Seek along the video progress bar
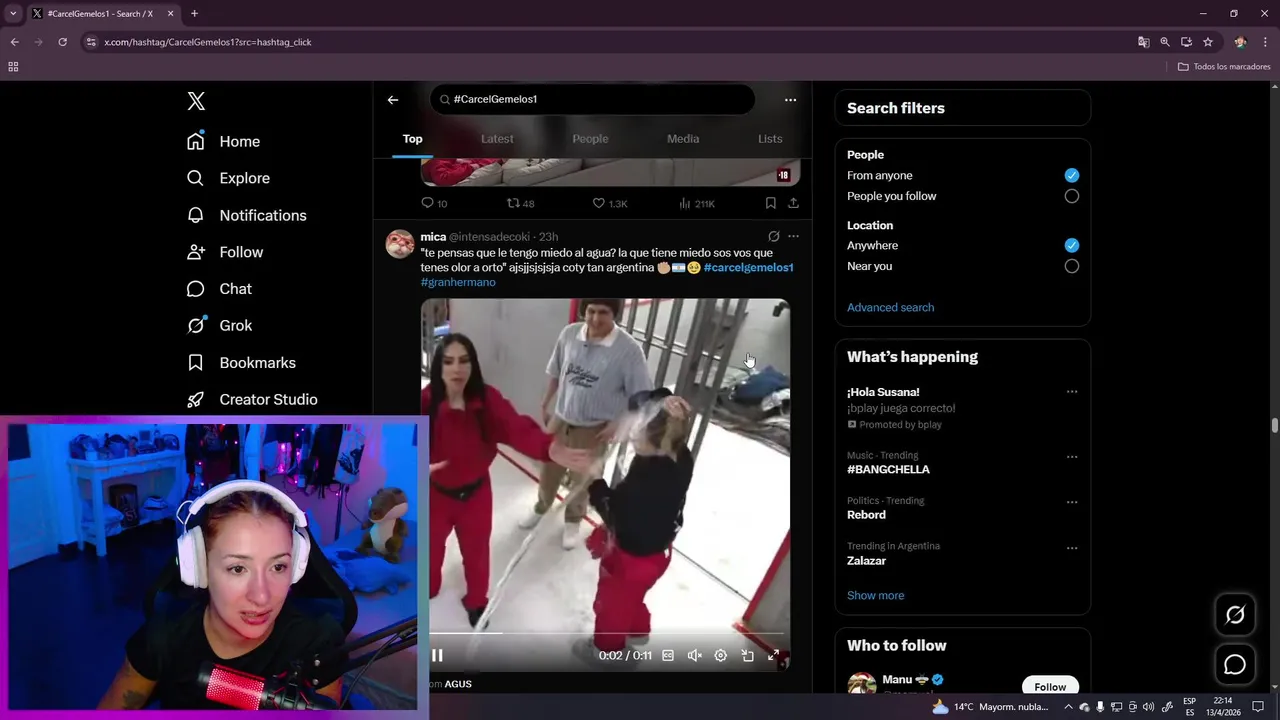This screenshot has height=720, width=1280. tap(606, 633)
